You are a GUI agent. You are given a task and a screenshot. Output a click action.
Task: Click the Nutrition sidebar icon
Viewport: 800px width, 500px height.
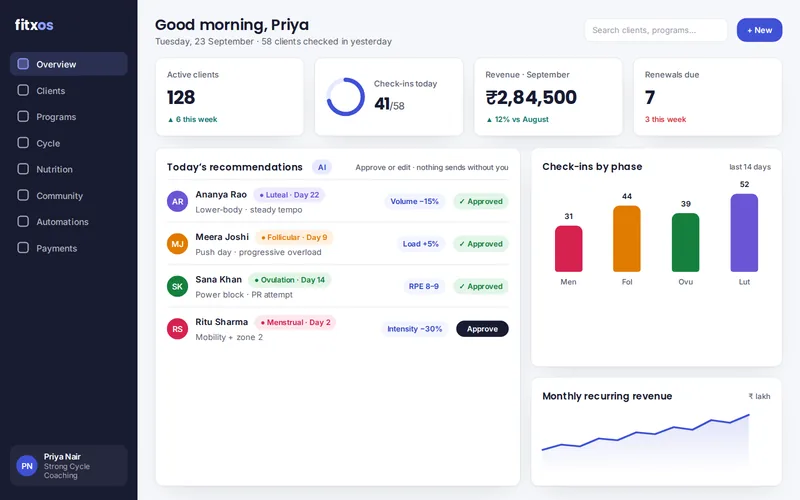tap(23, 169)
